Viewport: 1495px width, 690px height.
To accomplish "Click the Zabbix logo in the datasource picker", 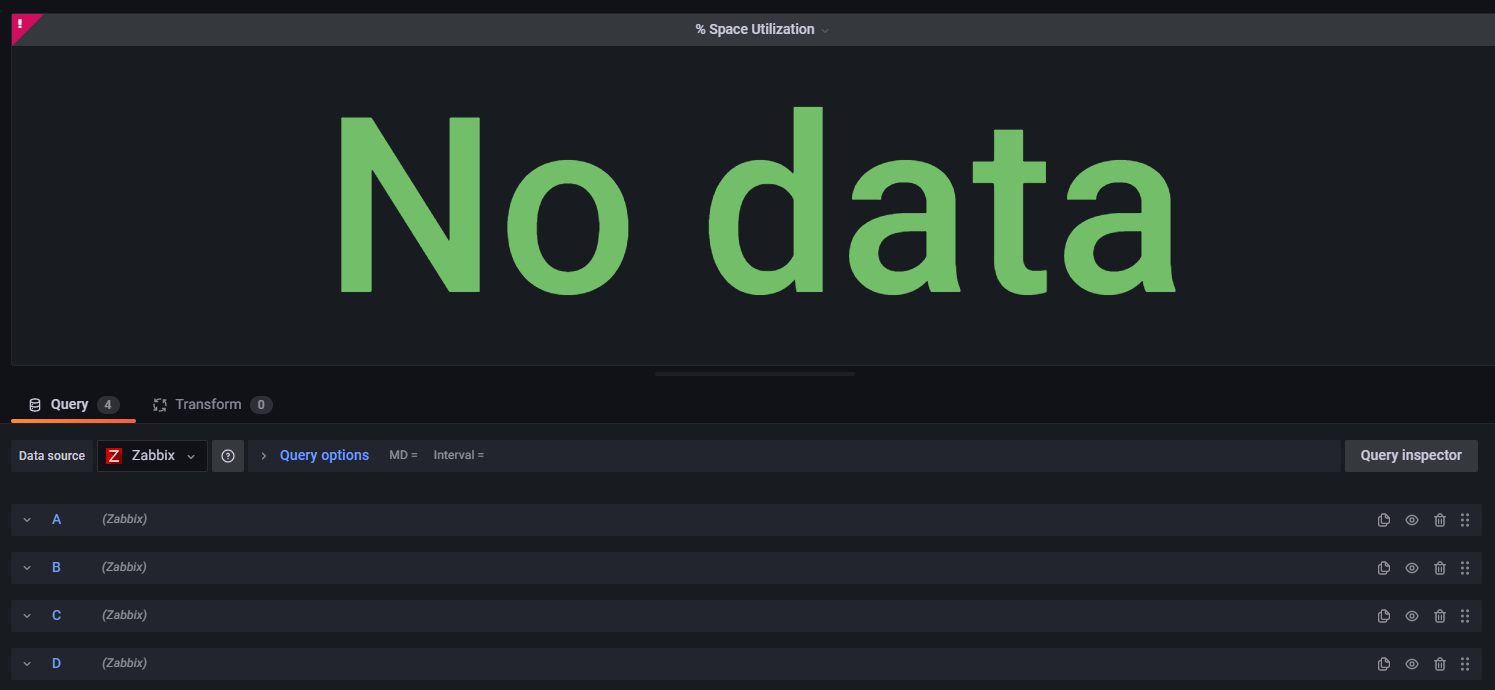I will tap(113, 455).
